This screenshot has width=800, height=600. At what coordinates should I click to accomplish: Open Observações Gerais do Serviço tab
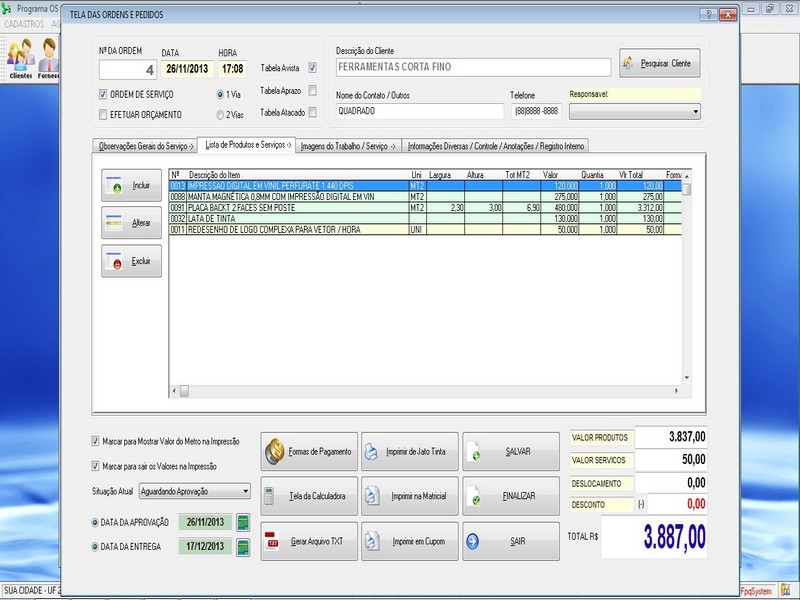pyautogui.click(x=145, y=146)
